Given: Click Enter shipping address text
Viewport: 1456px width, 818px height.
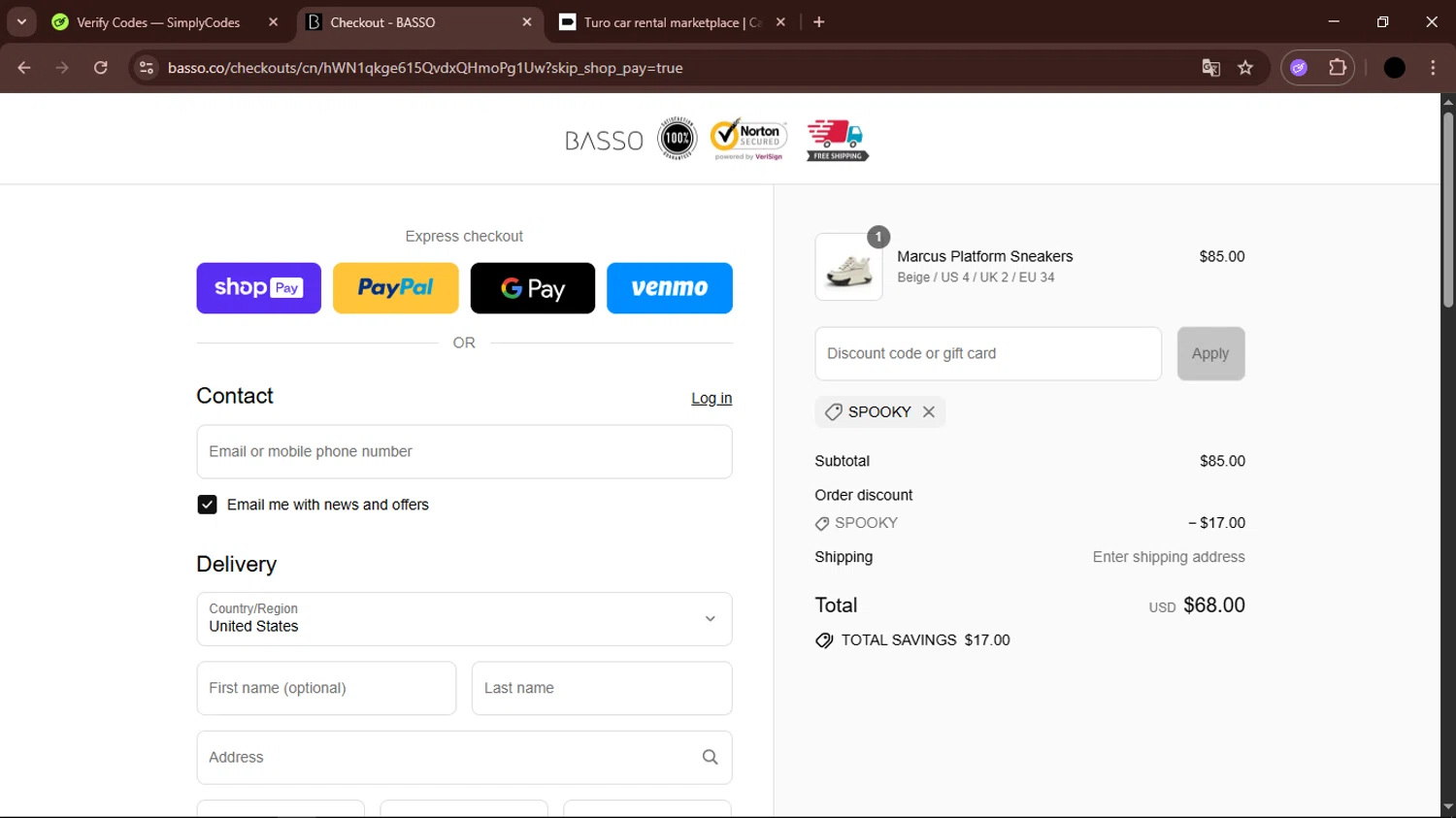Looking at the screenshot, I should [x=1169, y=557].
